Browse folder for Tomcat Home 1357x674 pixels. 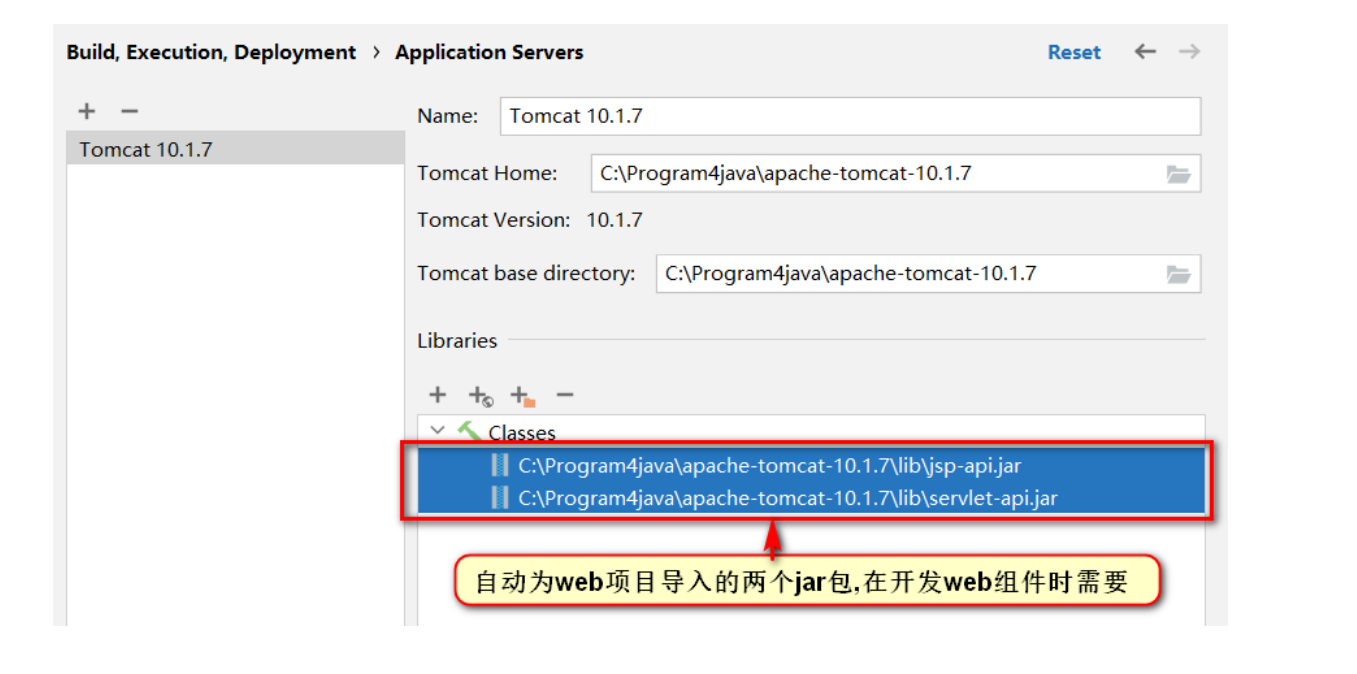[x=1179, y=174]
